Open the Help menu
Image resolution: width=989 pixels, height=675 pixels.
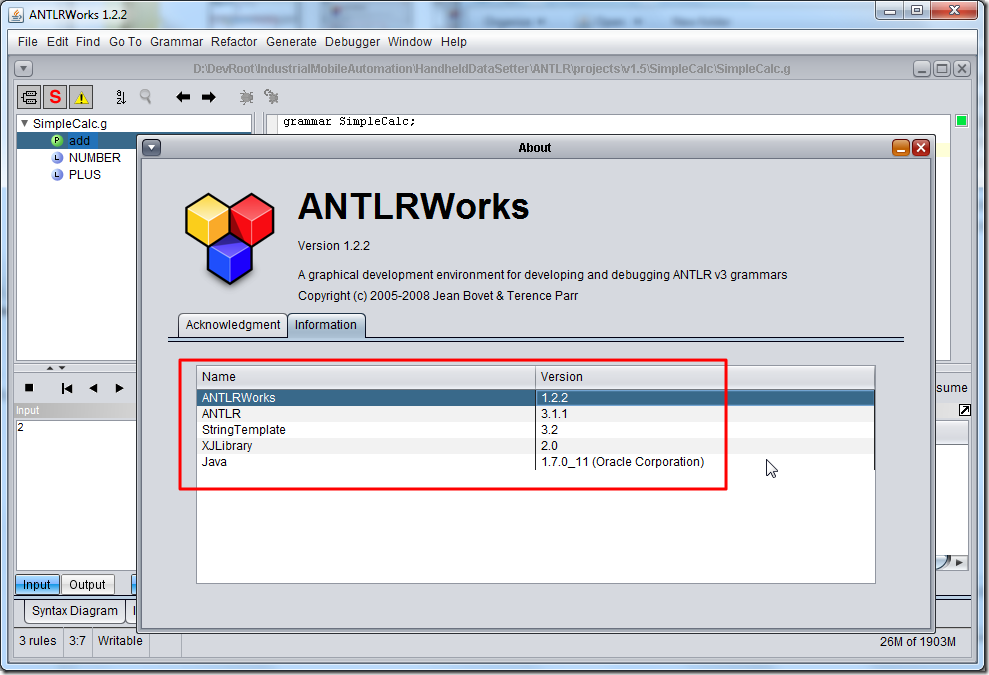click(454, 42)
